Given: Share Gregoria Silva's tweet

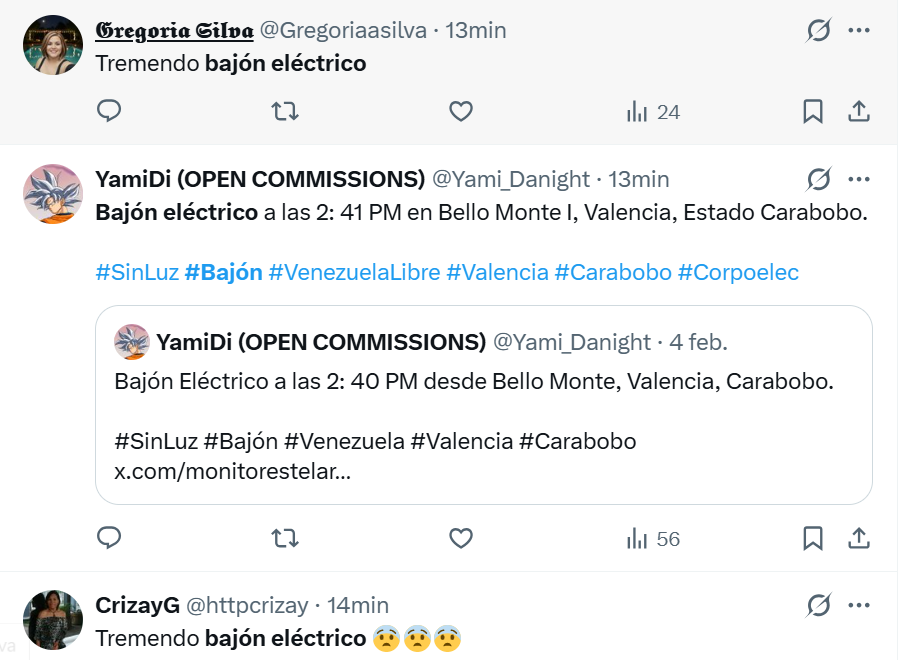Looking at the screenshot, I should 858,111.
